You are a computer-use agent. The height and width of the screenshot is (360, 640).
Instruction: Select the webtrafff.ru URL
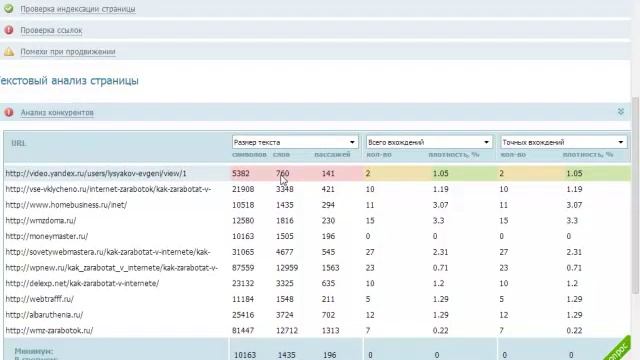(40, 299)
